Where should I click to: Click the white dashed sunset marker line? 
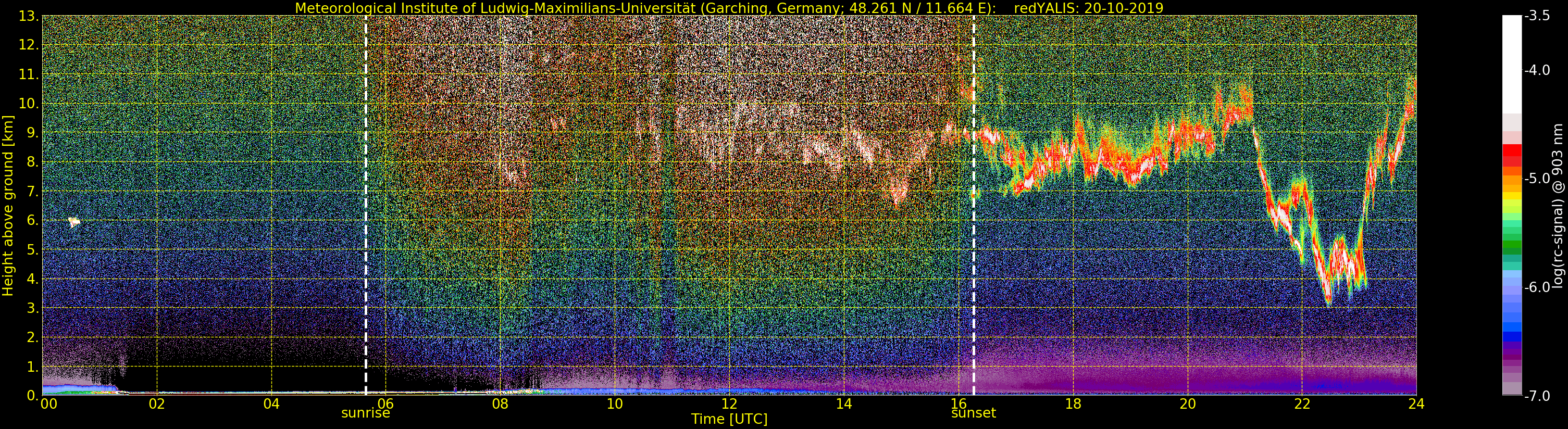[974, 205]
